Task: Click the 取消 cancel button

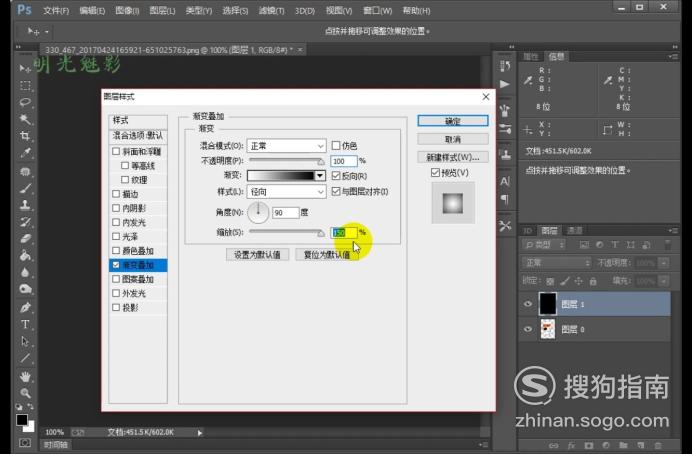Action: [453, 139]
